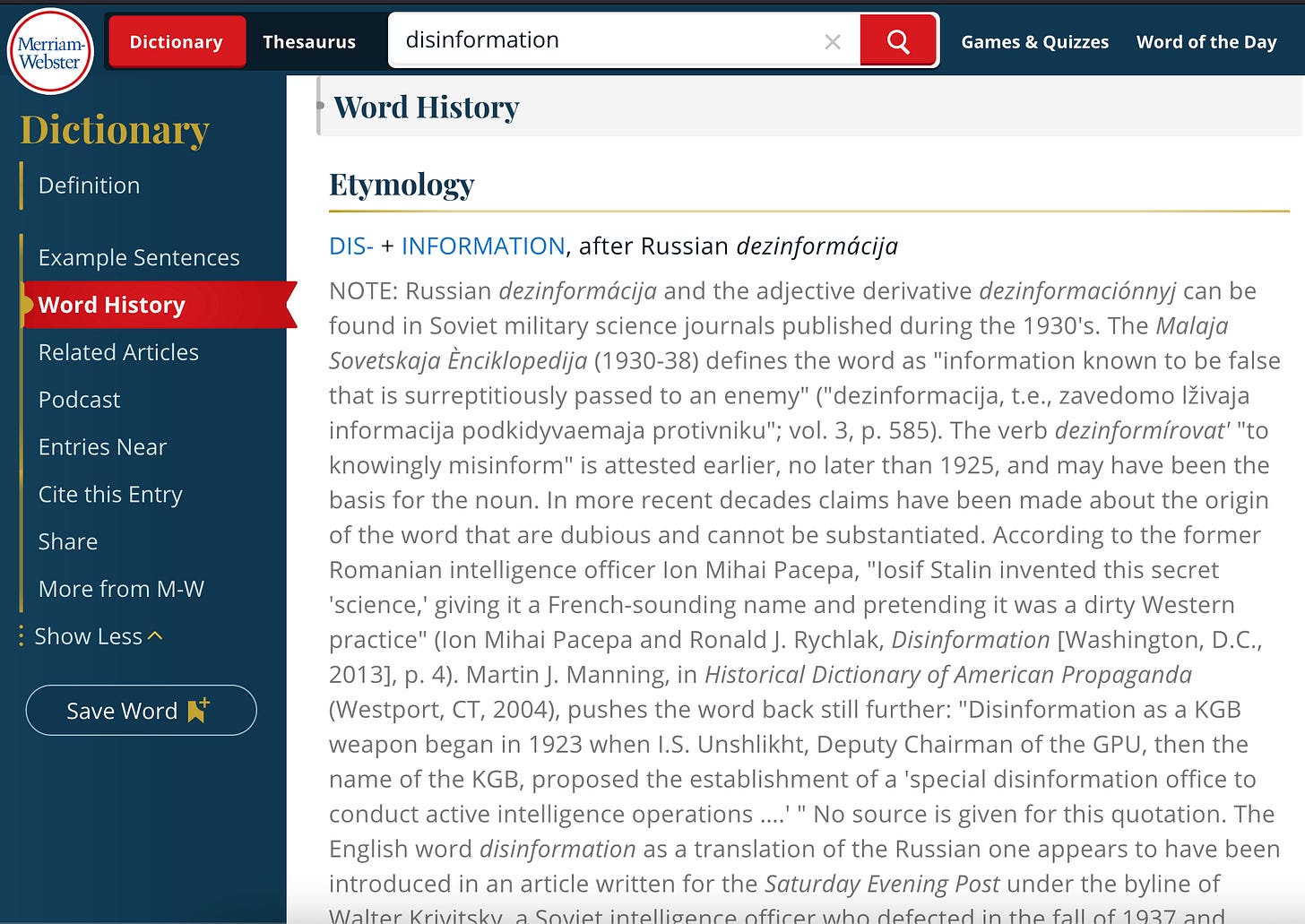Follow the INFORMATION etymology link

[x=483, y=246]
